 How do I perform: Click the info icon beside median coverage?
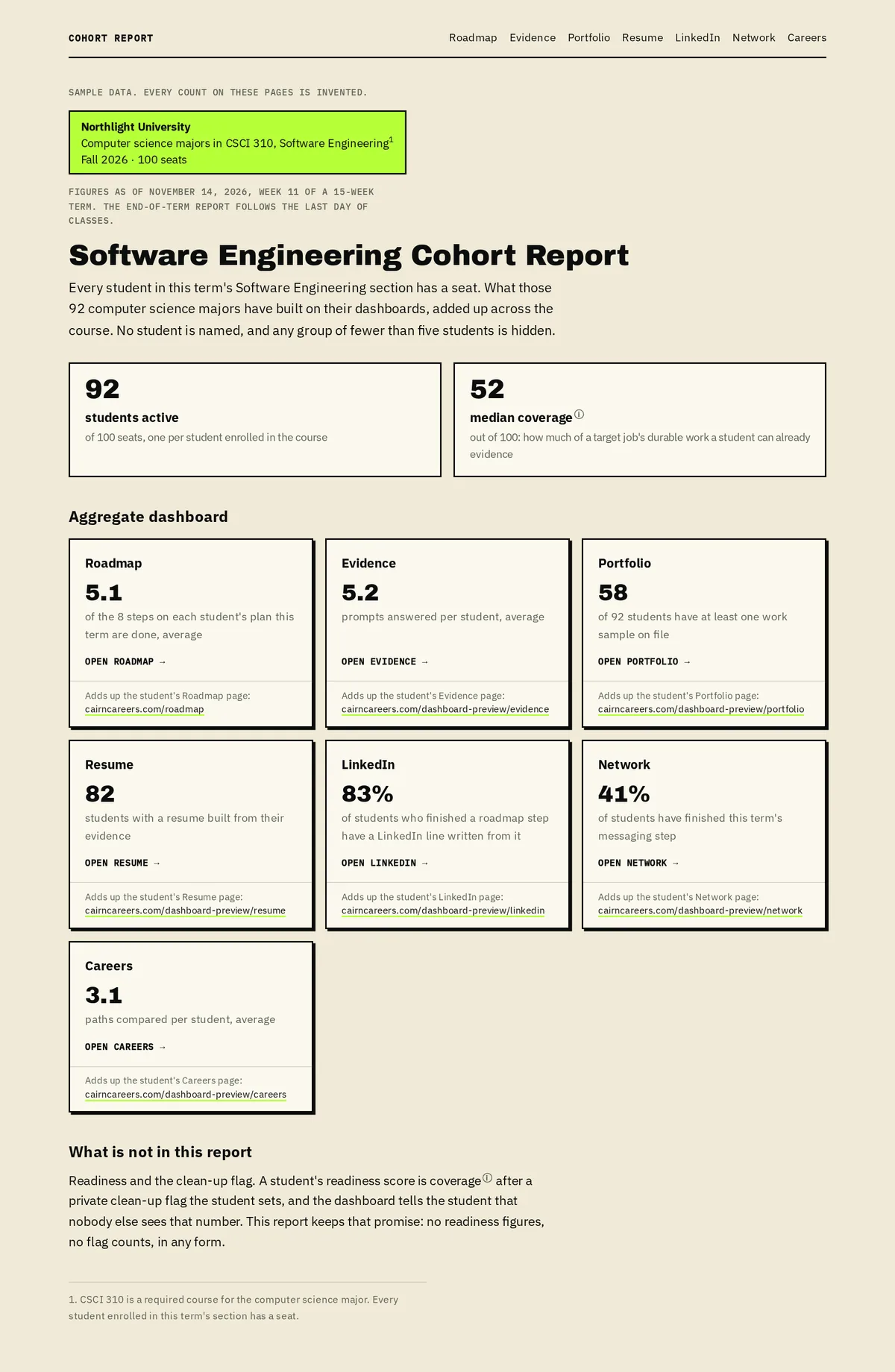coord(579,415)
